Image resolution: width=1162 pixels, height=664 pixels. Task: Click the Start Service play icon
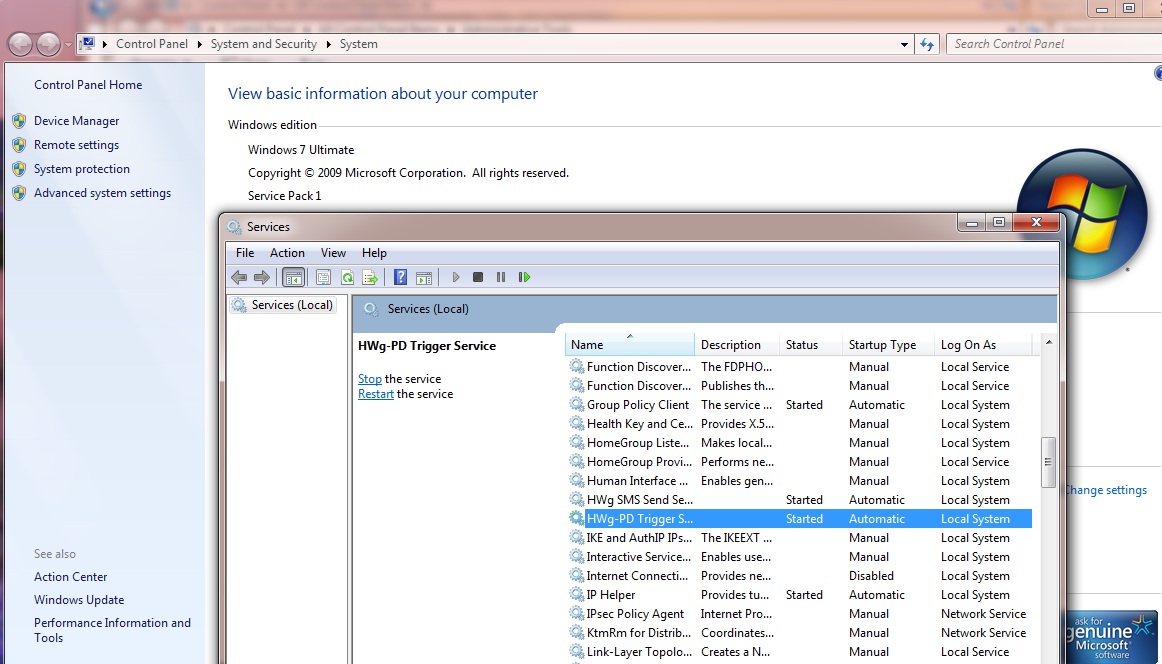pos(456,277)
